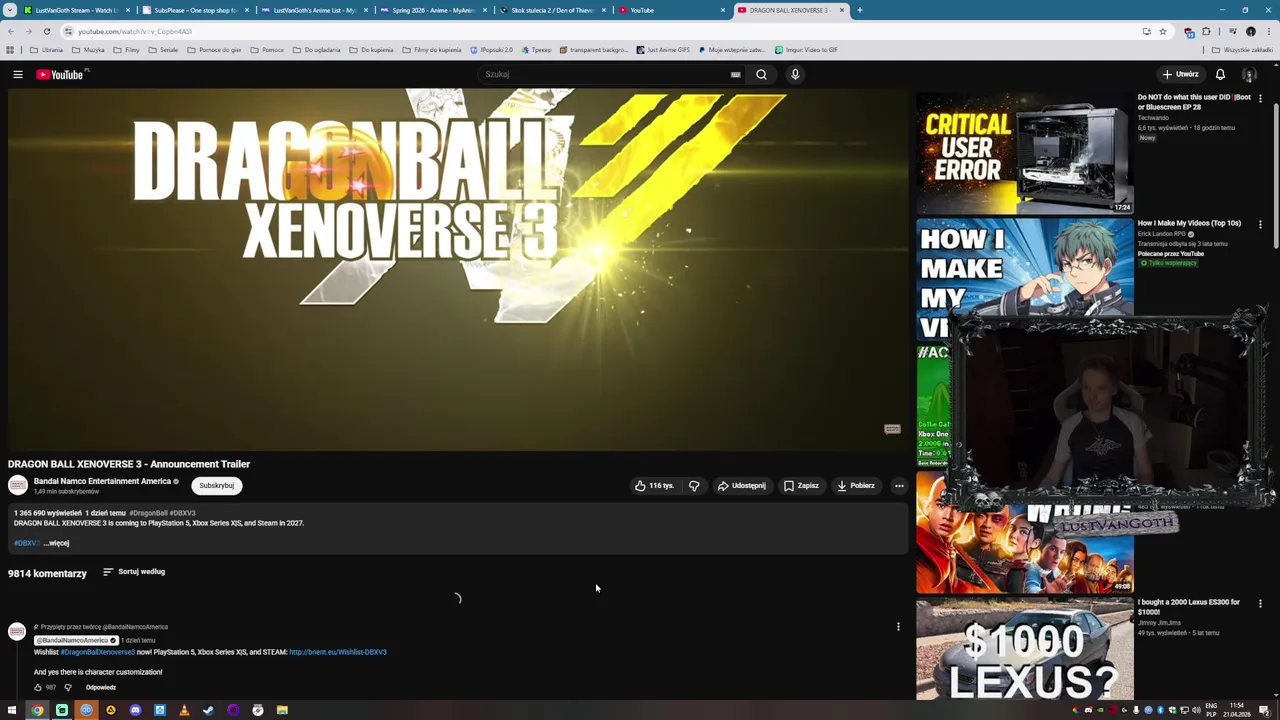Open the Just Anime GIFS bookmark

tap(663, 50)
